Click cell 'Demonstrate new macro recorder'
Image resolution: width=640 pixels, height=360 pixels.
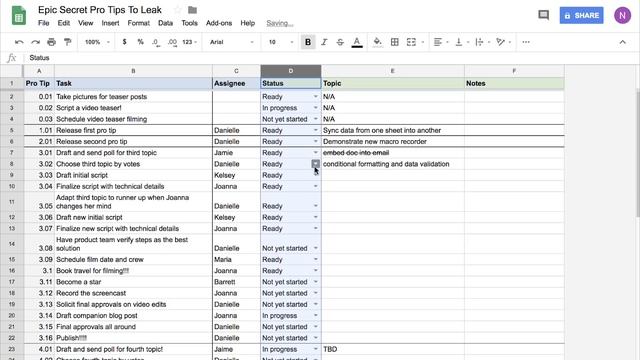(x=393, y=142)
